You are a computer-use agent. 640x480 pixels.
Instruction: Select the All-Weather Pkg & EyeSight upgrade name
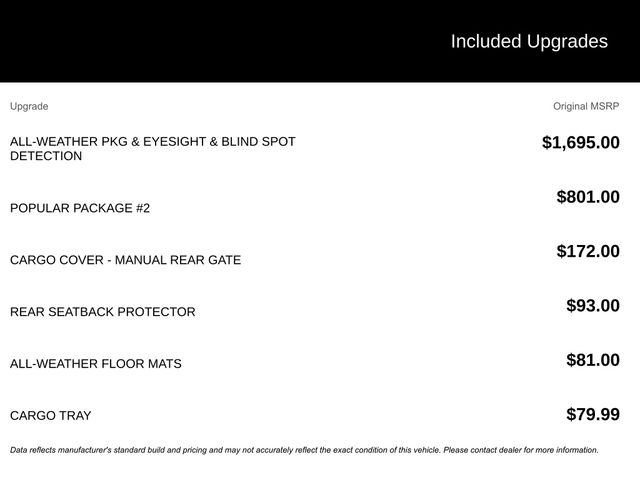coord(152,142)
